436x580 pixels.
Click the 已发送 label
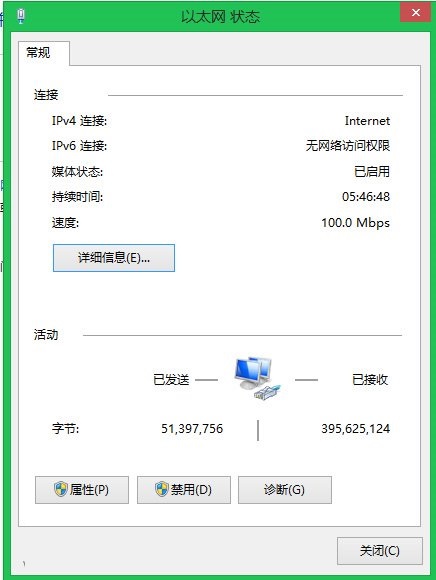tap(171, 380)
